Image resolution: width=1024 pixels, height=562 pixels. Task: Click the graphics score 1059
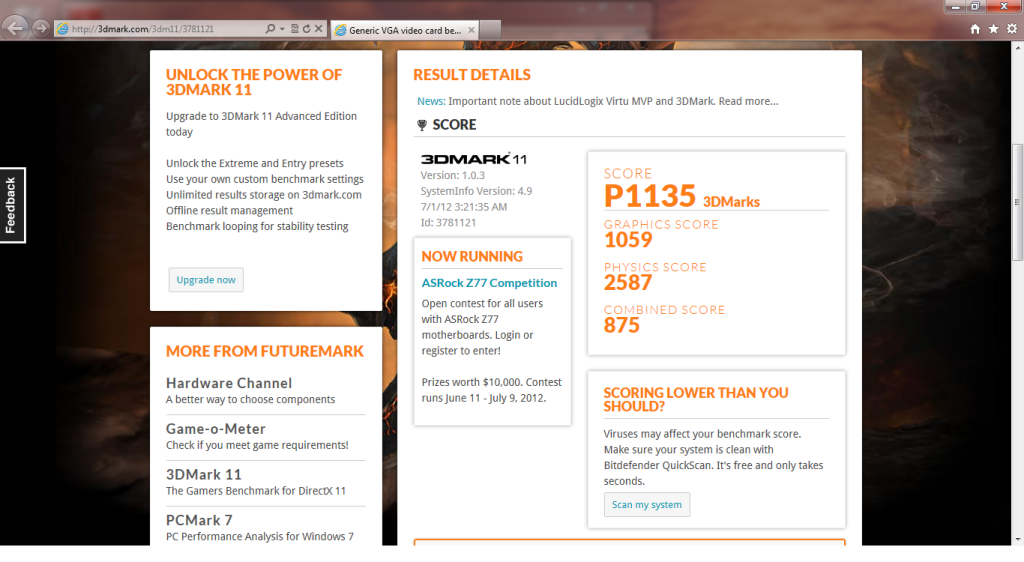[x=628, y=240]
